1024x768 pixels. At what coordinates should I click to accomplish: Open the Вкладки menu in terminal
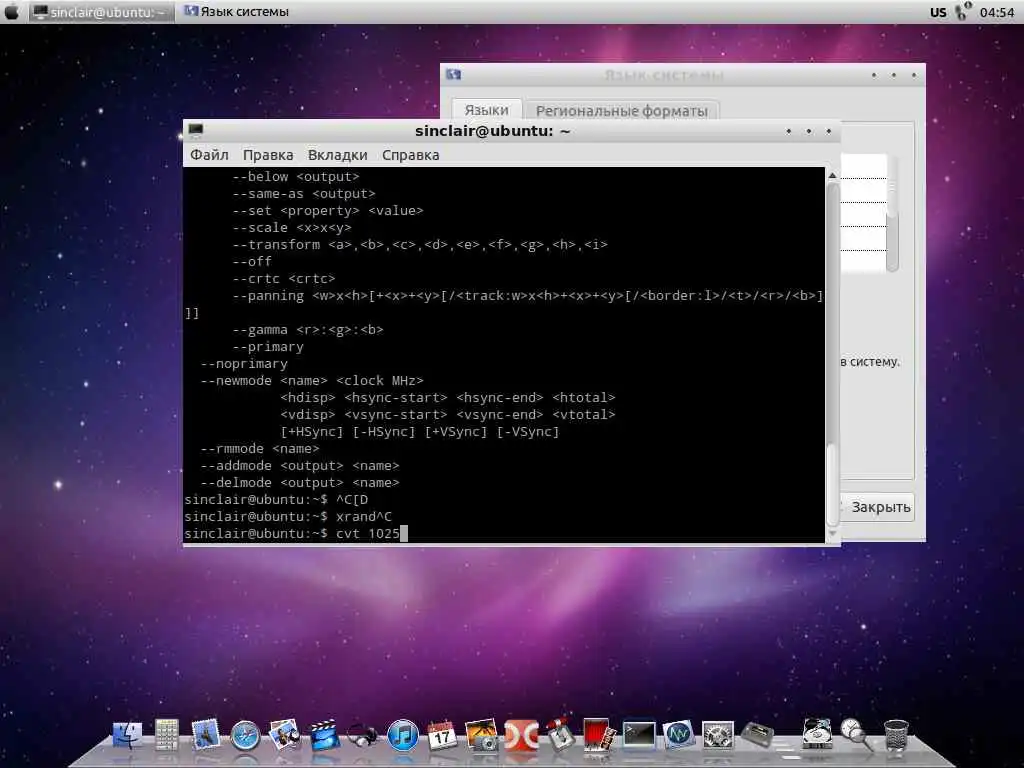click(338, 155)
